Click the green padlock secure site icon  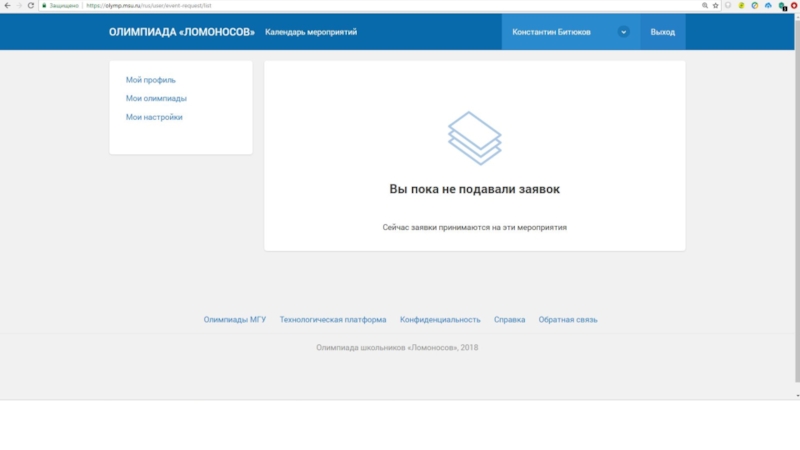(x=44, y=5)
